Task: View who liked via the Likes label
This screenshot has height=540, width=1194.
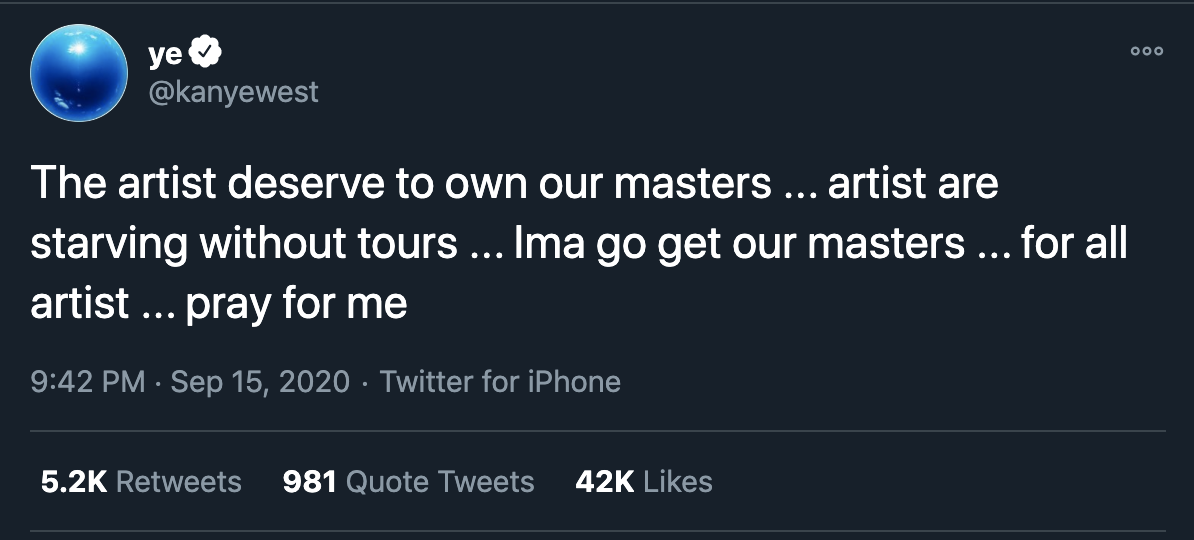Action: click(678, 482)
